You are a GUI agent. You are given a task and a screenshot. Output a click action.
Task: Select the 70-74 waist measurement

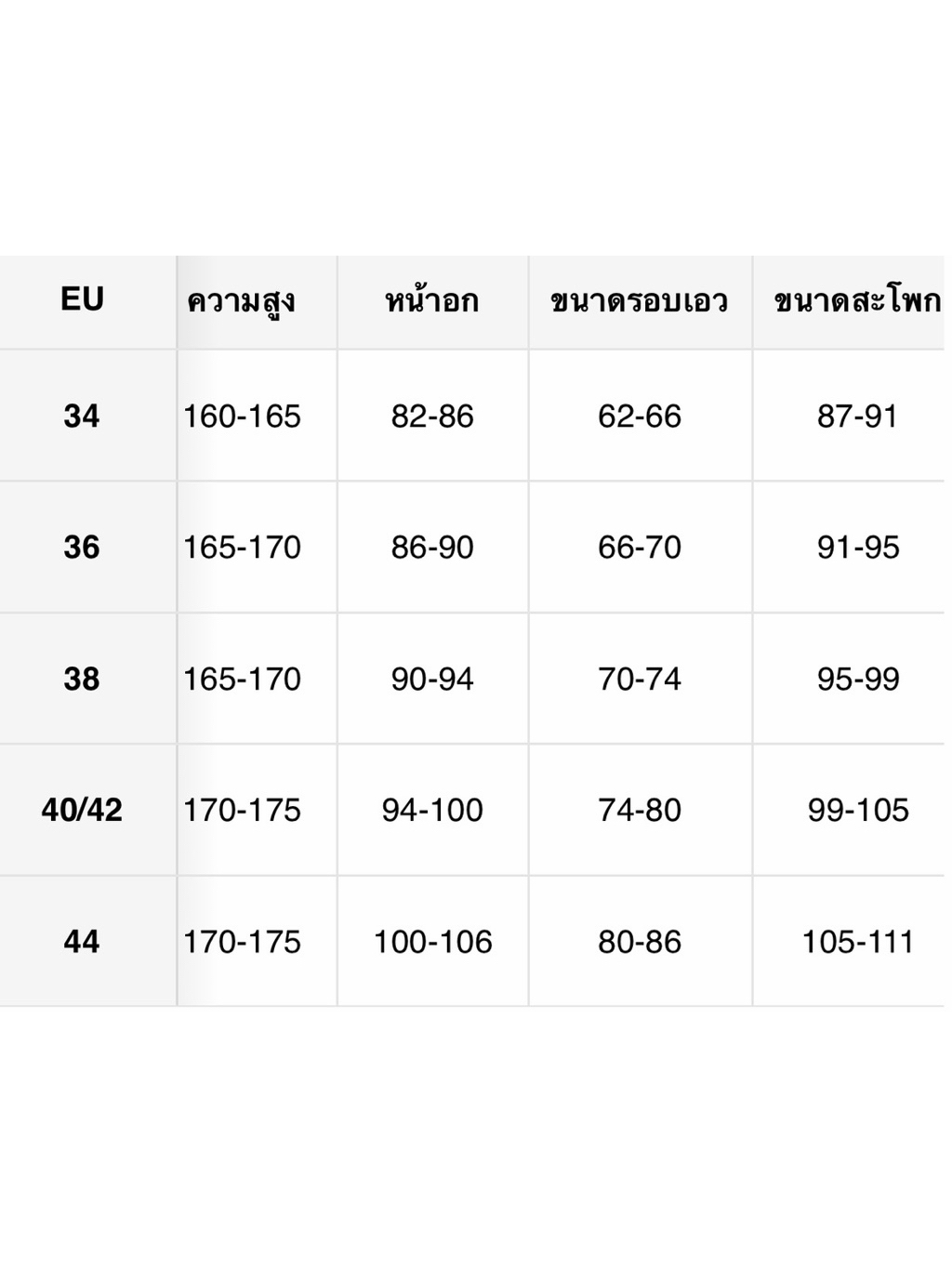(640, 679)
